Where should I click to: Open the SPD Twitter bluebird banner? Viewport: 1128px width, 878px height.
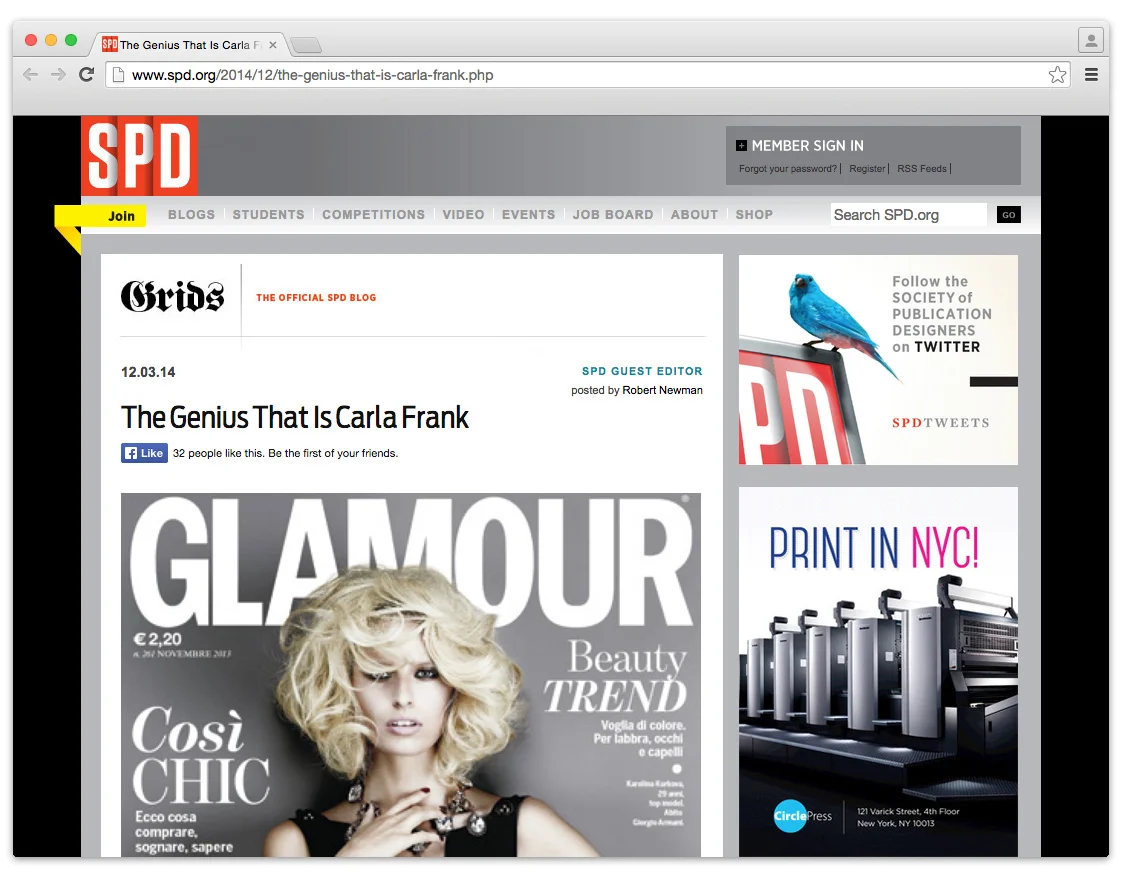tap(878, 360)
